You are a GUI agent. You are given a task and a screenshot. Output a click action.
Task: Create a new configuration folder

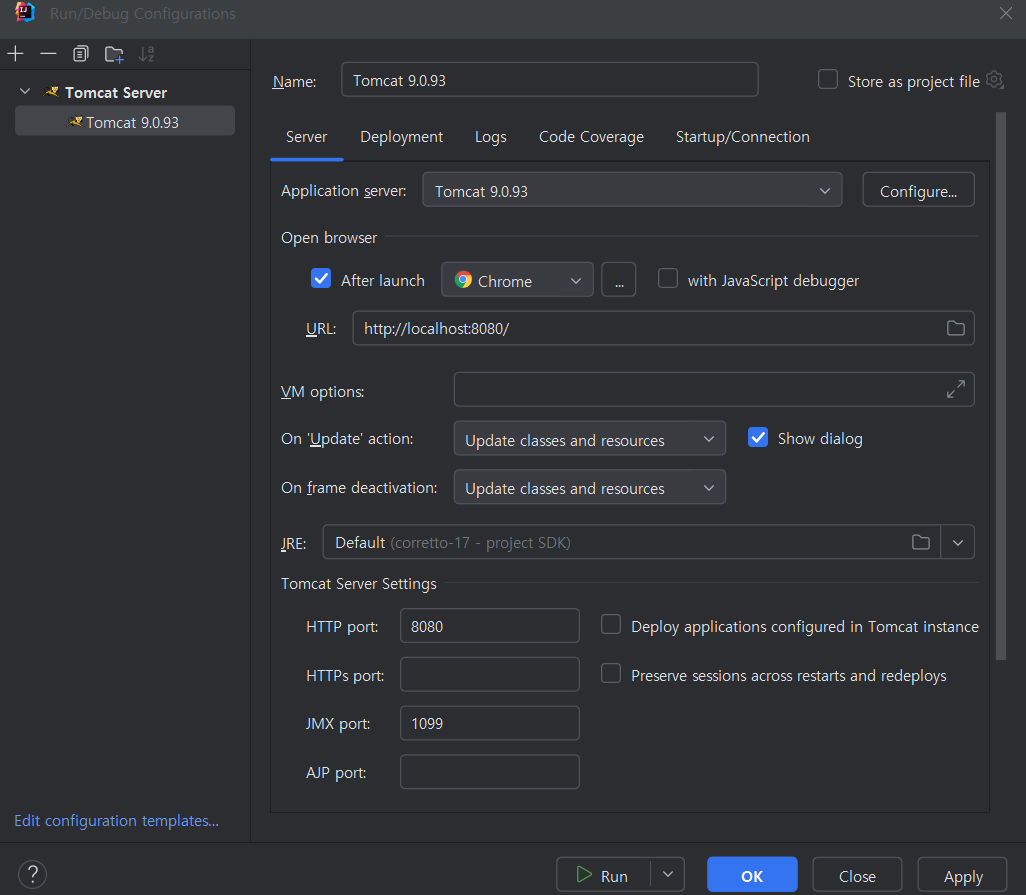click(114, 54)
